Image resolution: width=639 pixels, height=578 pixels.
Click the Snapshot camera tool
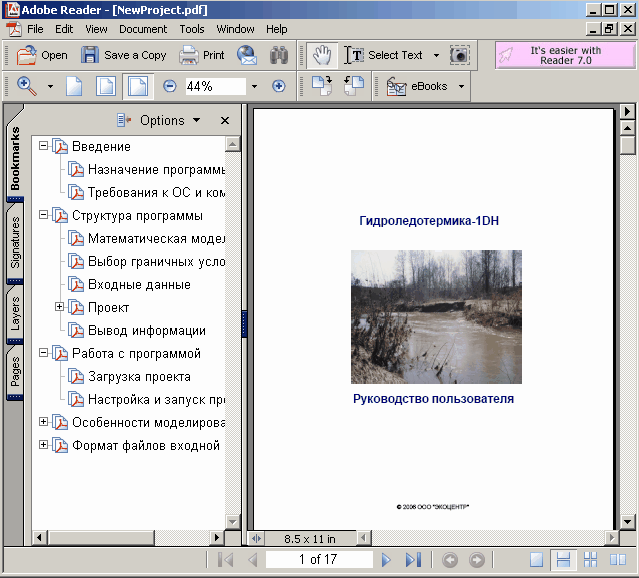click(459, 55)
